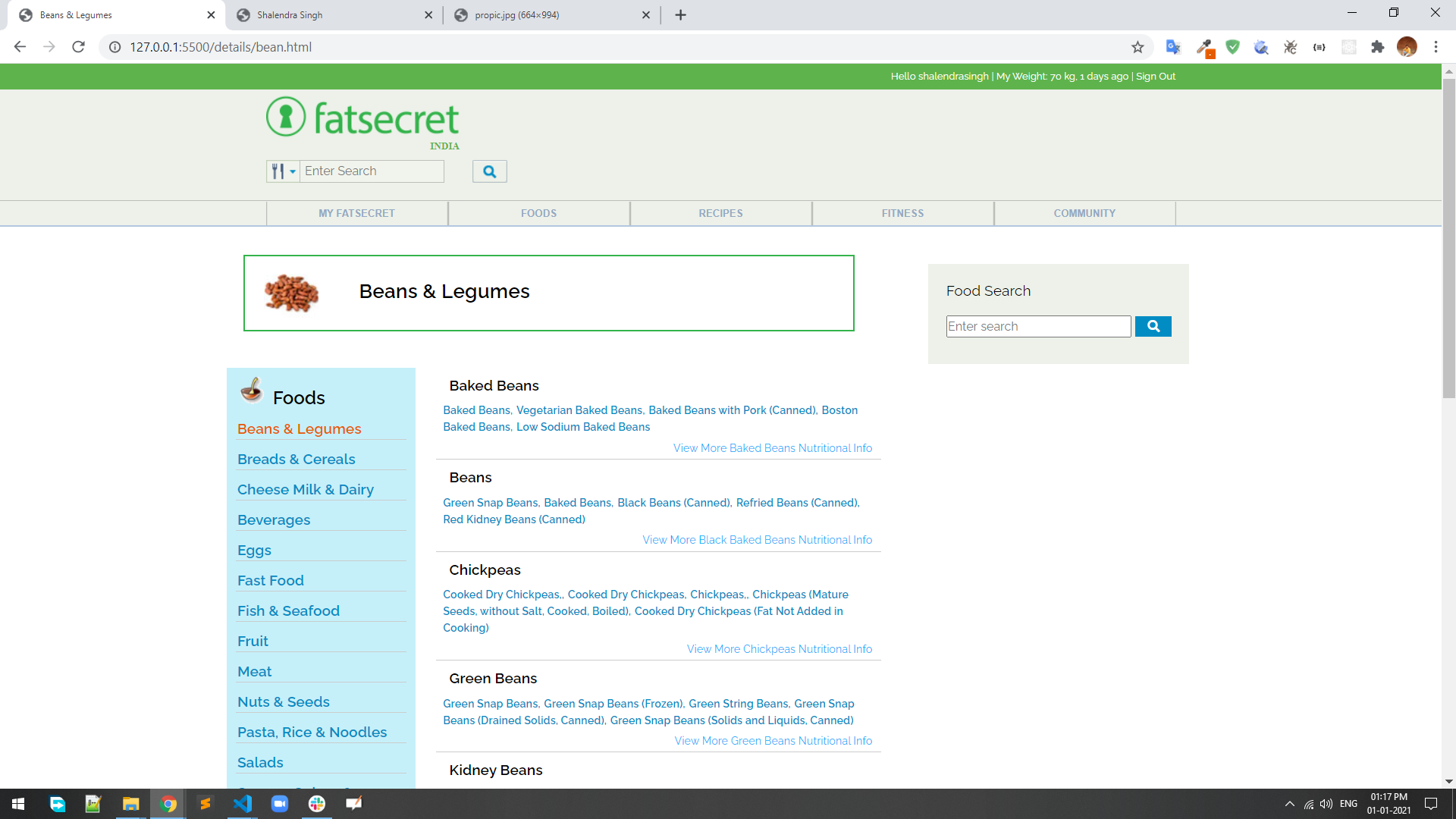Image resolution: width=1456 pixels, height=819 pixels.
Task: Expand the hidden system tray icons chevron
Action: click(x=1289, y=804)
